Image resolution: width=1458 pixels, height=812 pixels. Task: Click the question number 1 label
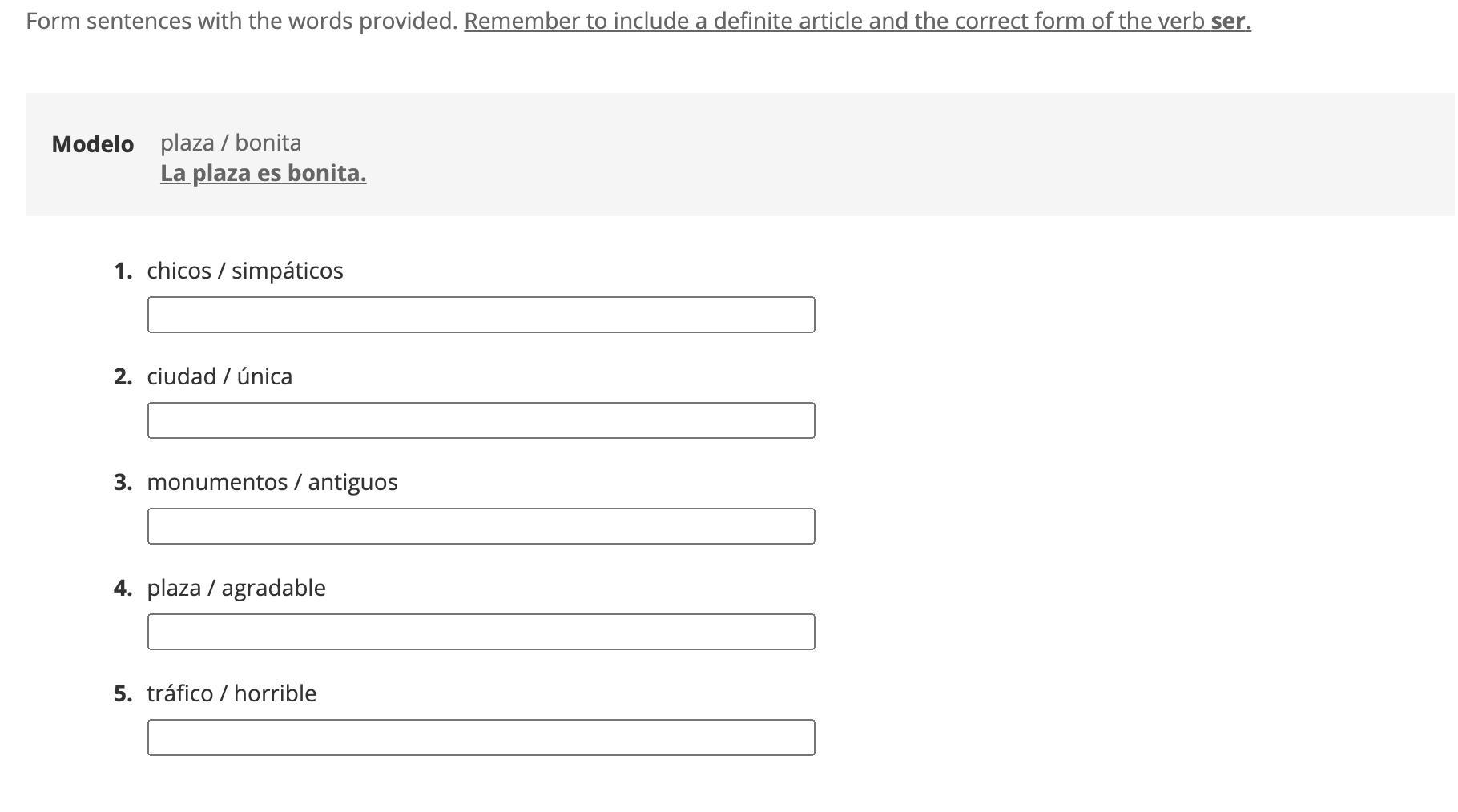pos(123,271)
